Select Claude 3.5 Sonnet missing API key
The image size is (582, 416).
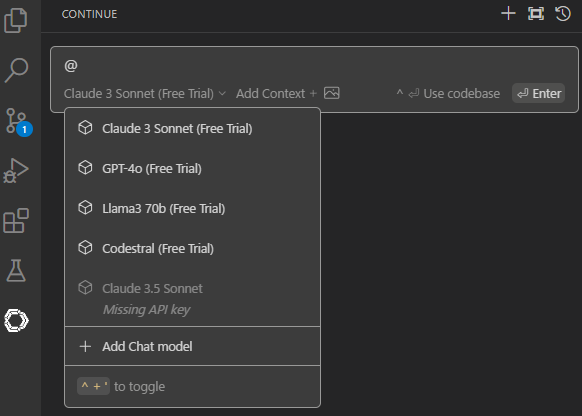[192, 298]
